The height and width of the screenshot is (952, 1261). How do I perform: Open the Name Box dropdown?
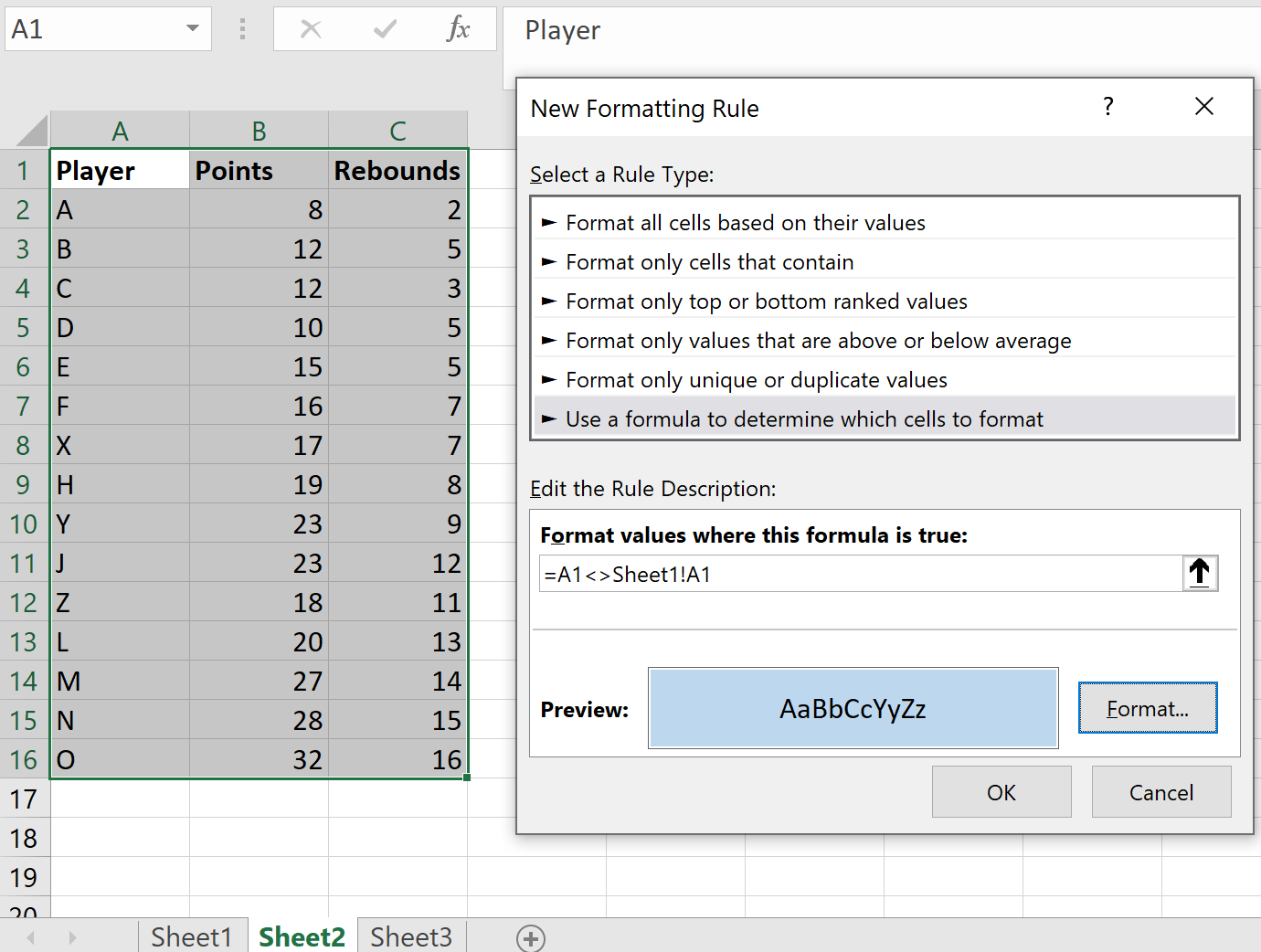pyautogui.click(x=191, y=28)
